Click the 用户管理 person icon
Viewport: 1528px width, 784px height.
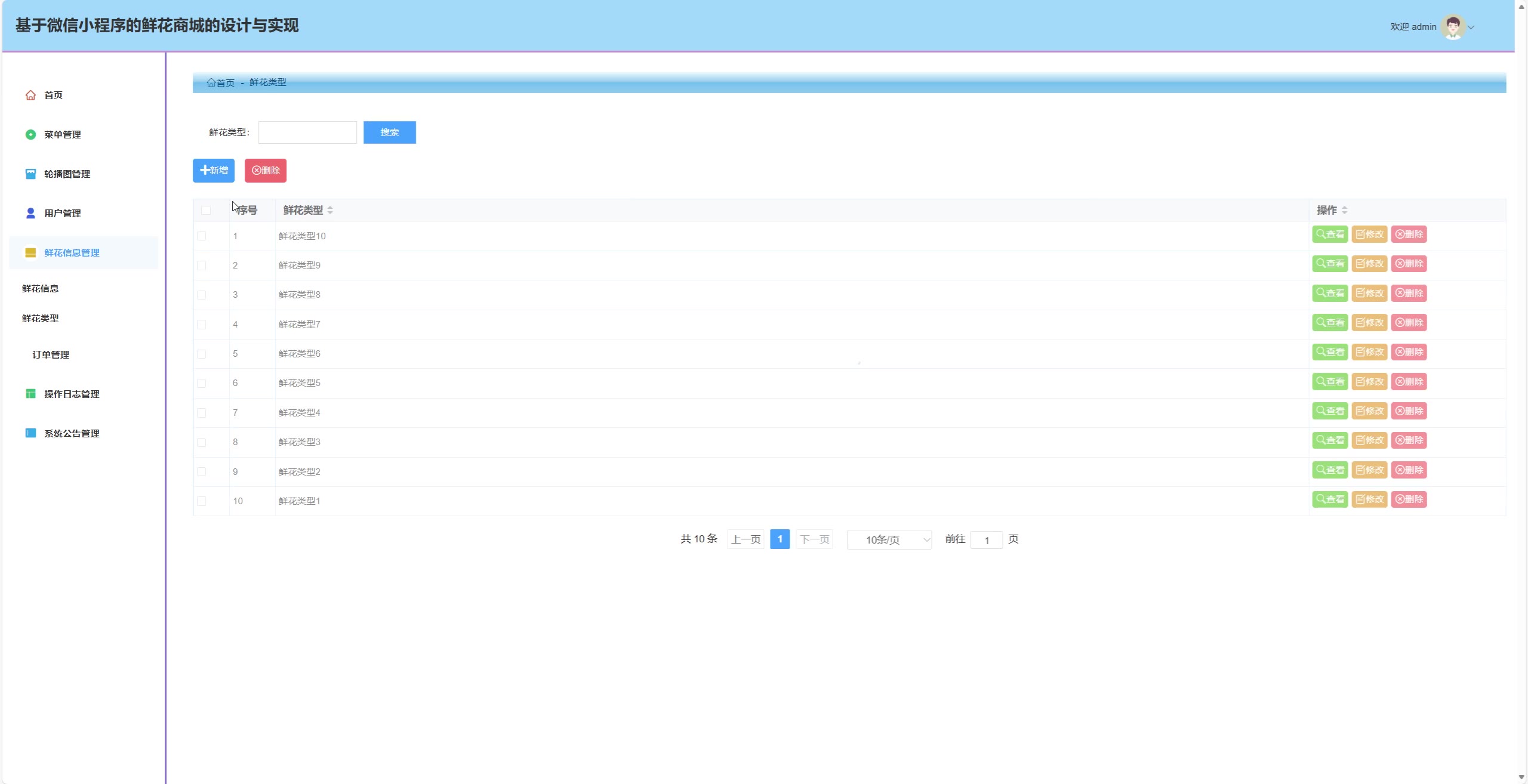[x=30, y=214]
